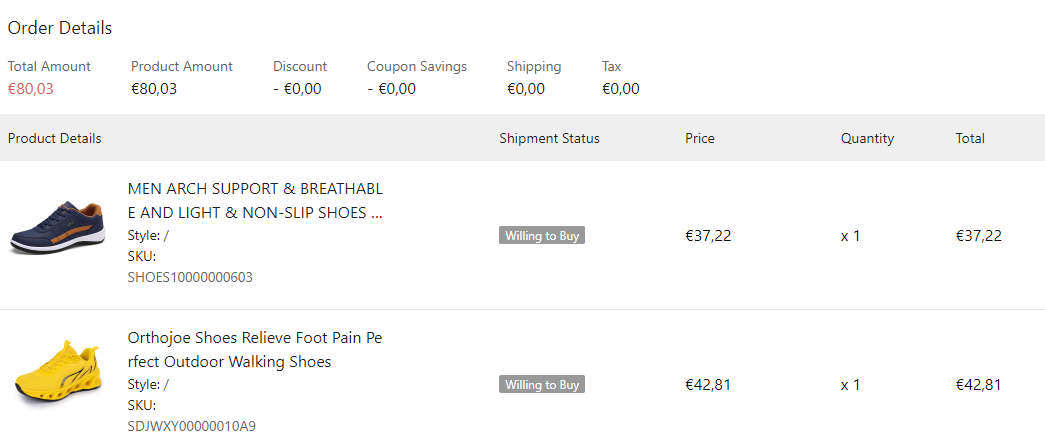The height and width of the screenshot is (434, 1045).
Task: Click the Shipping €0,00 value
Action: pos(526,89)
